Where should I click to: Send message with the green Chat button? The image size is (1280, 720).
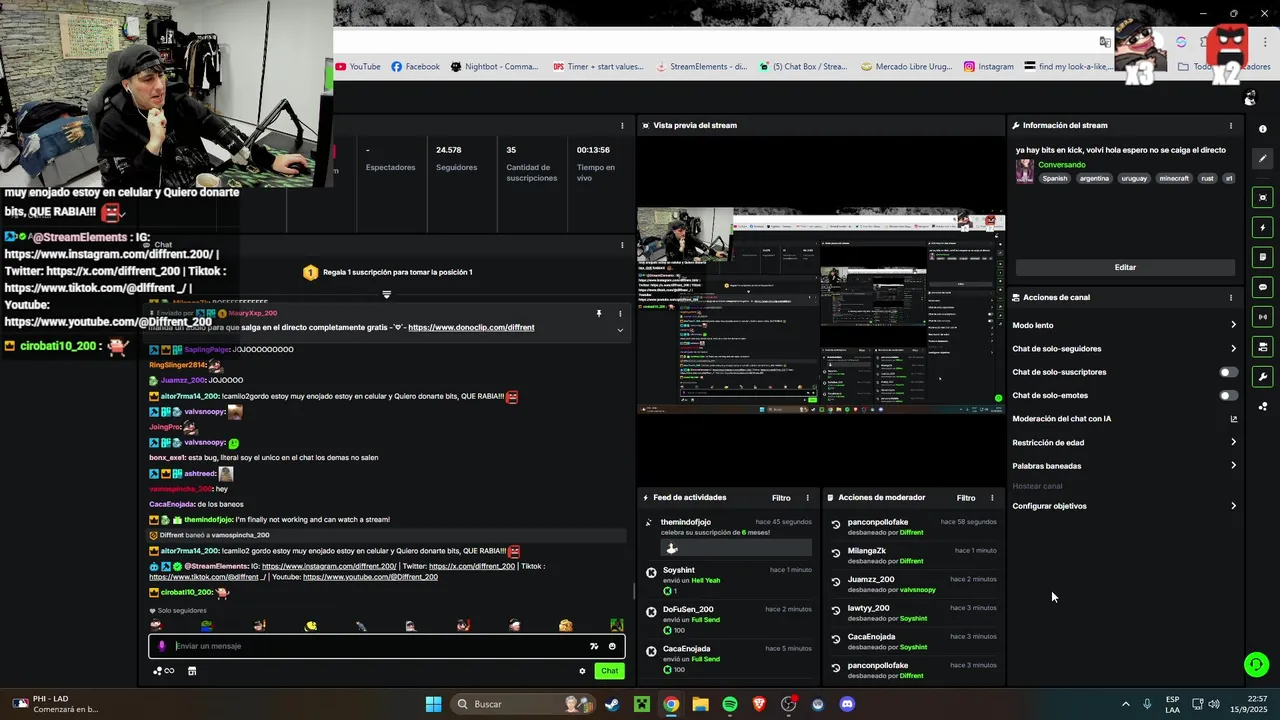point(609,671)
